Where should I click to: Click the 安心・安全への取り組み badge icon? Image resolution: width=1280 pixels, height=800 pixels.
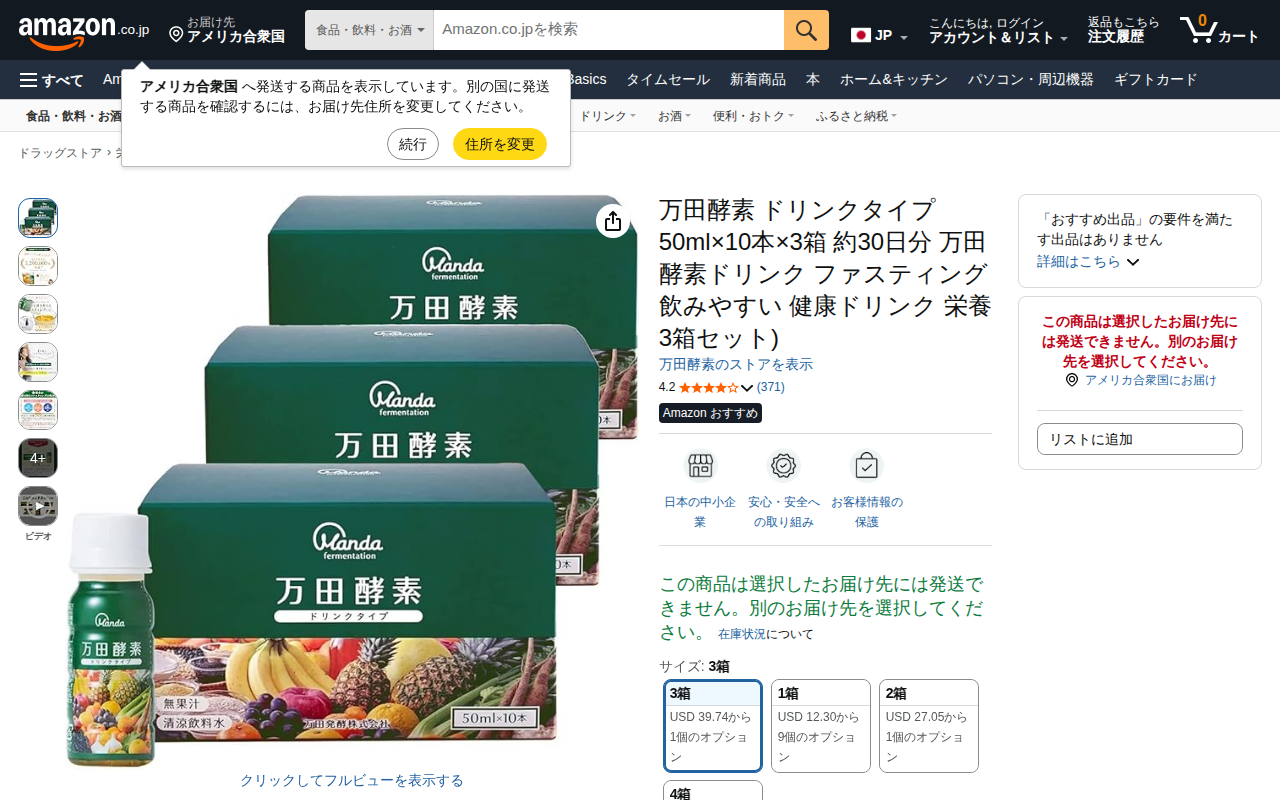click(784, 466)
